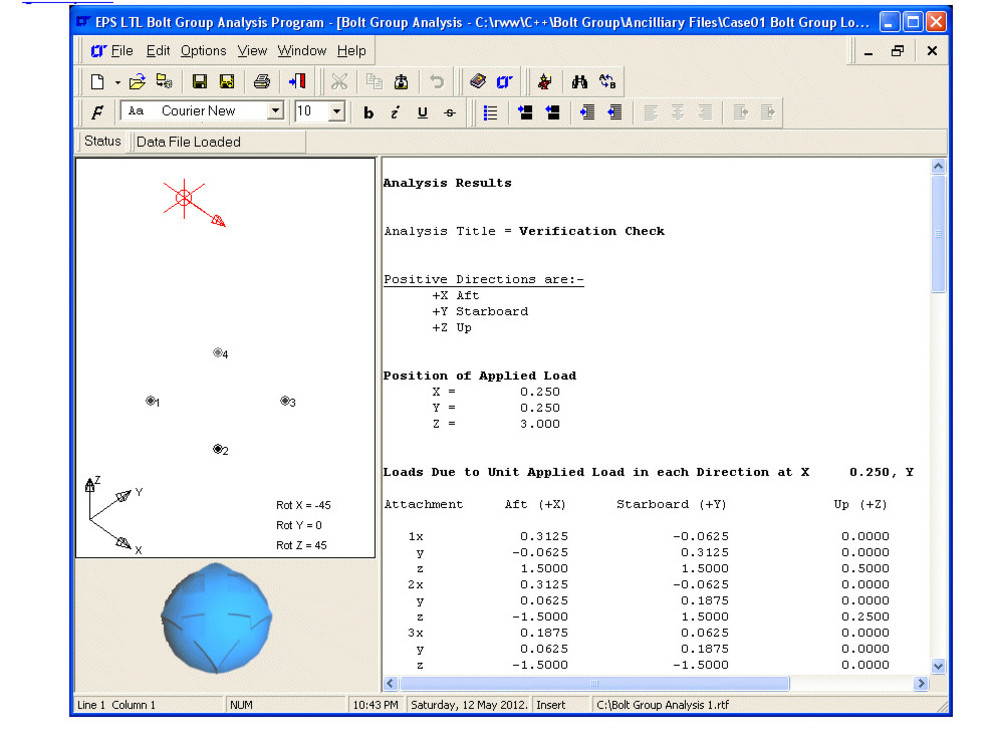This screenshot has width=990, height=738.
Task: Click the greyed align center icon
Action: click(677, 112)
